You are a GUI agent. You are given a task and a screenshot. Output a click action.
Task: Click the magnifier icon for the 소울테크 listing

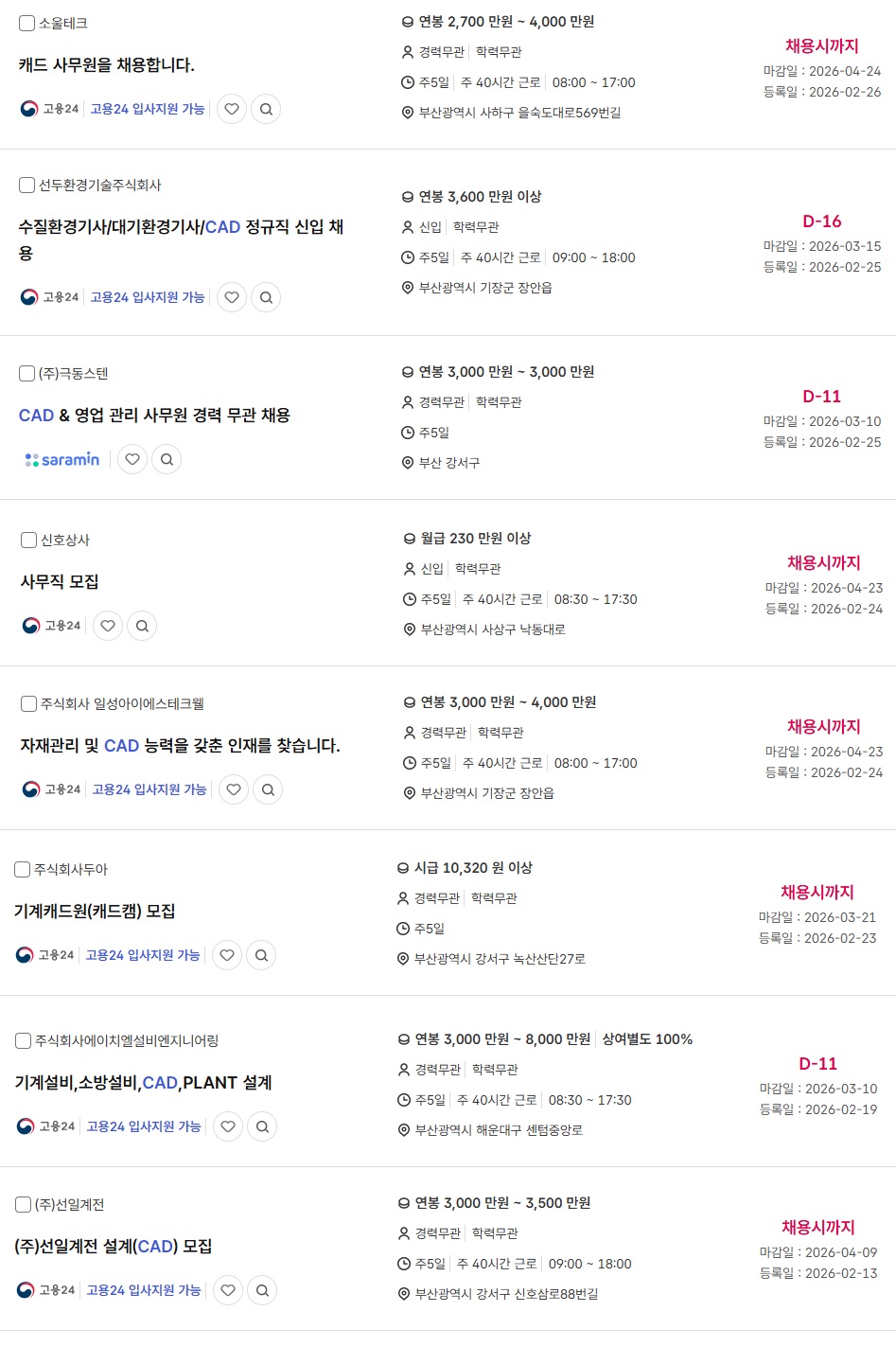click(x=266, y=109)
